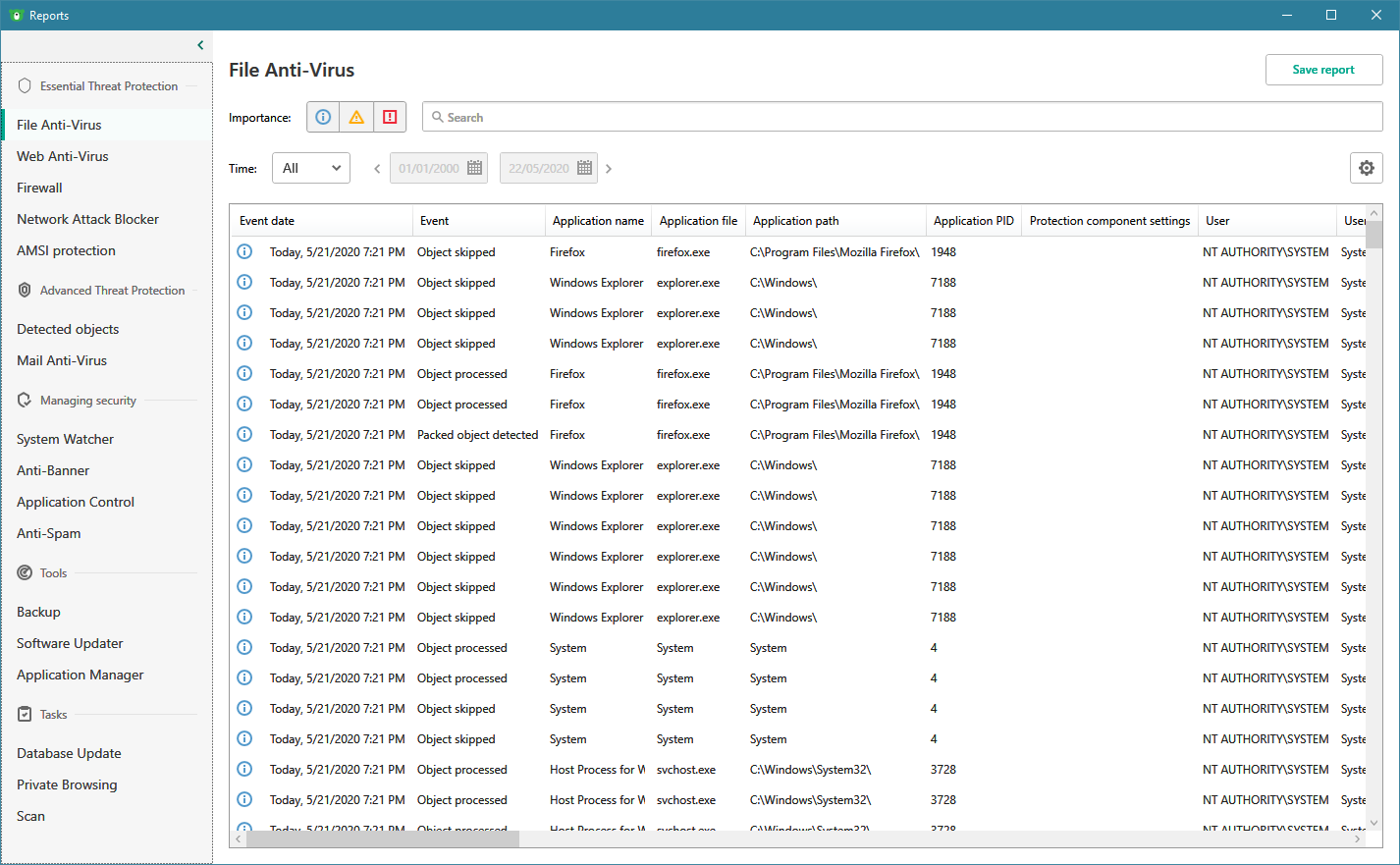Viewport: 1400px width, 865px height.
Task: Open the Time filter dropdown
Action: (311, 168)
